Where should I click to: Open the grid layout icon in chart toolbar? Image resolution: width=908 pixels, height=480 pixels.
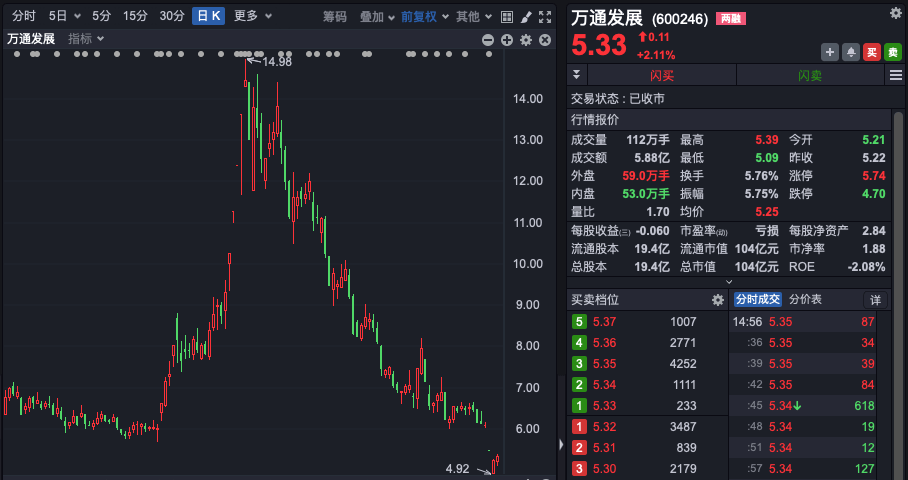pos(507,17)
